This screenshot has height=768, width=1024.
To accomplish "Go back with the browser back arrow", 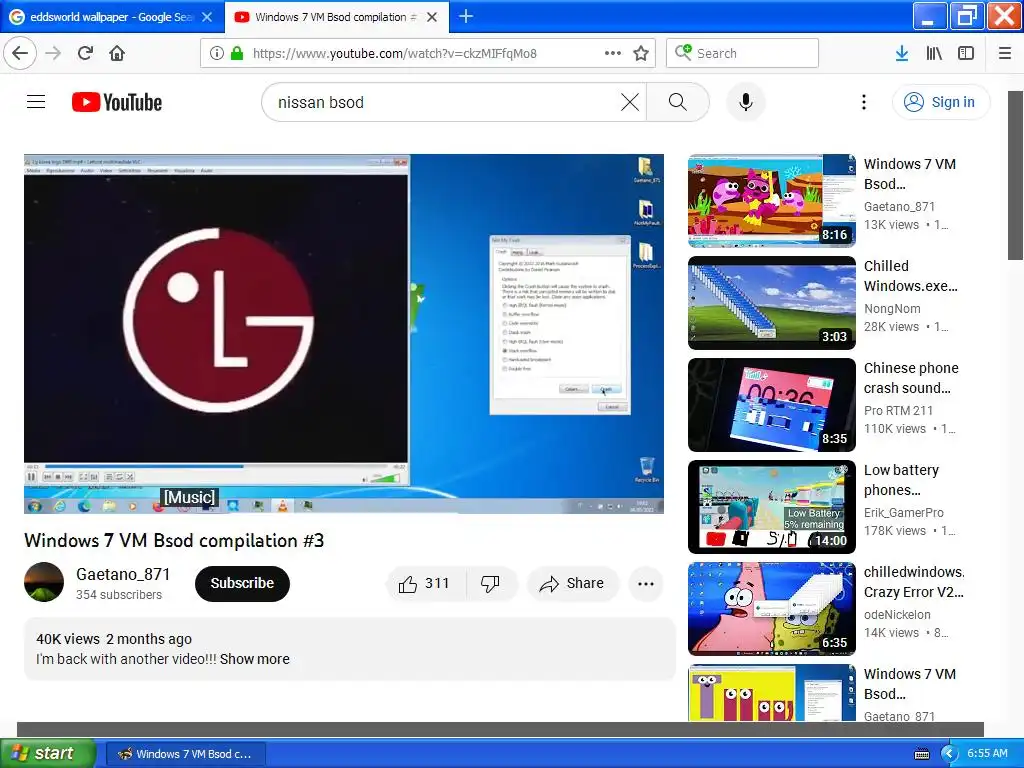I will (20, 53).
